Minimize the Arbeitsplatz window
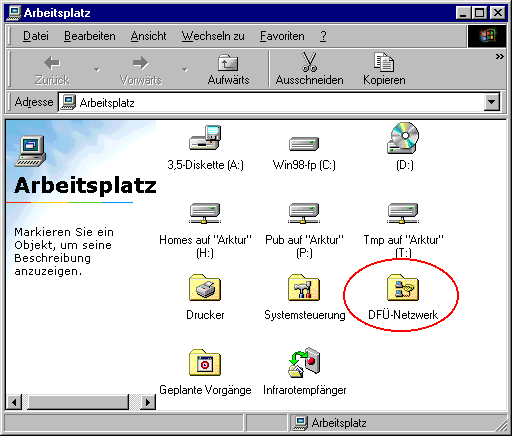Viewport: 512px width, 436px height. point(463,13)
